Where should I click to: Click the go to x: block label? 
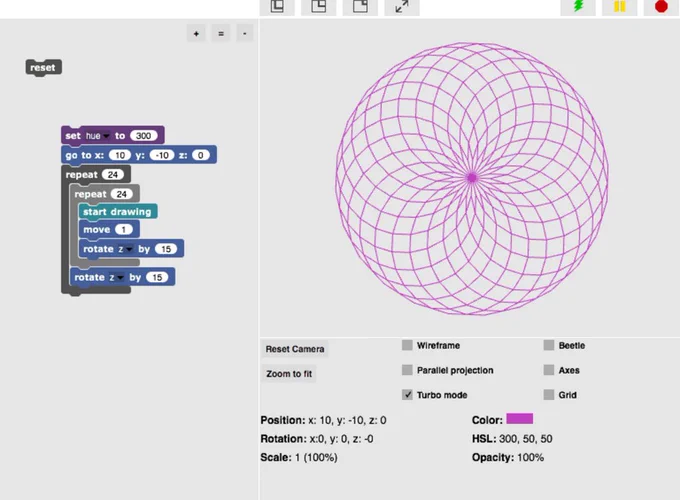click(x=85, y=155)
